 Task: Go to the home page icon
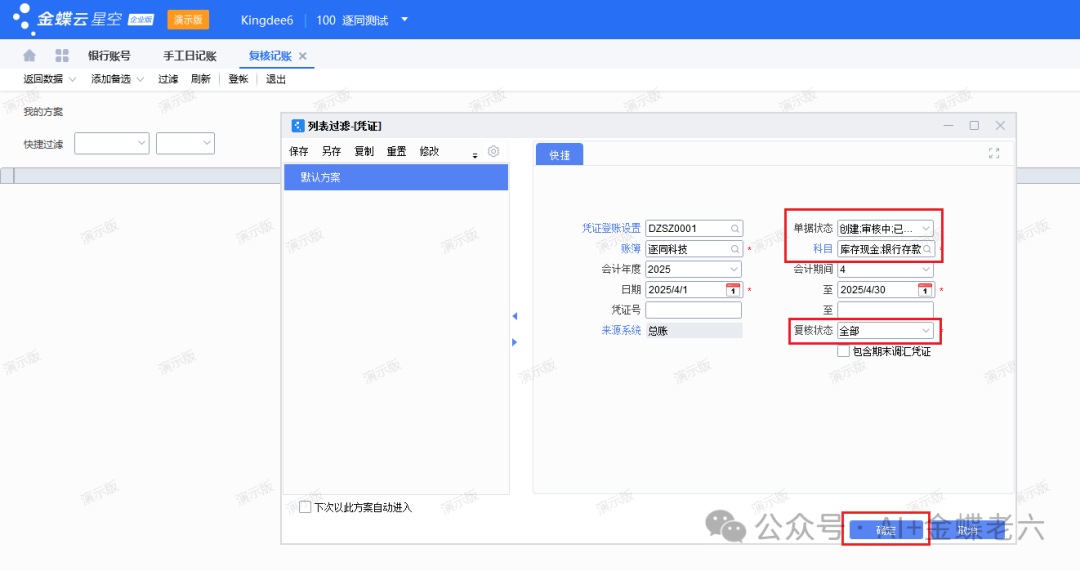click(29, 56)
